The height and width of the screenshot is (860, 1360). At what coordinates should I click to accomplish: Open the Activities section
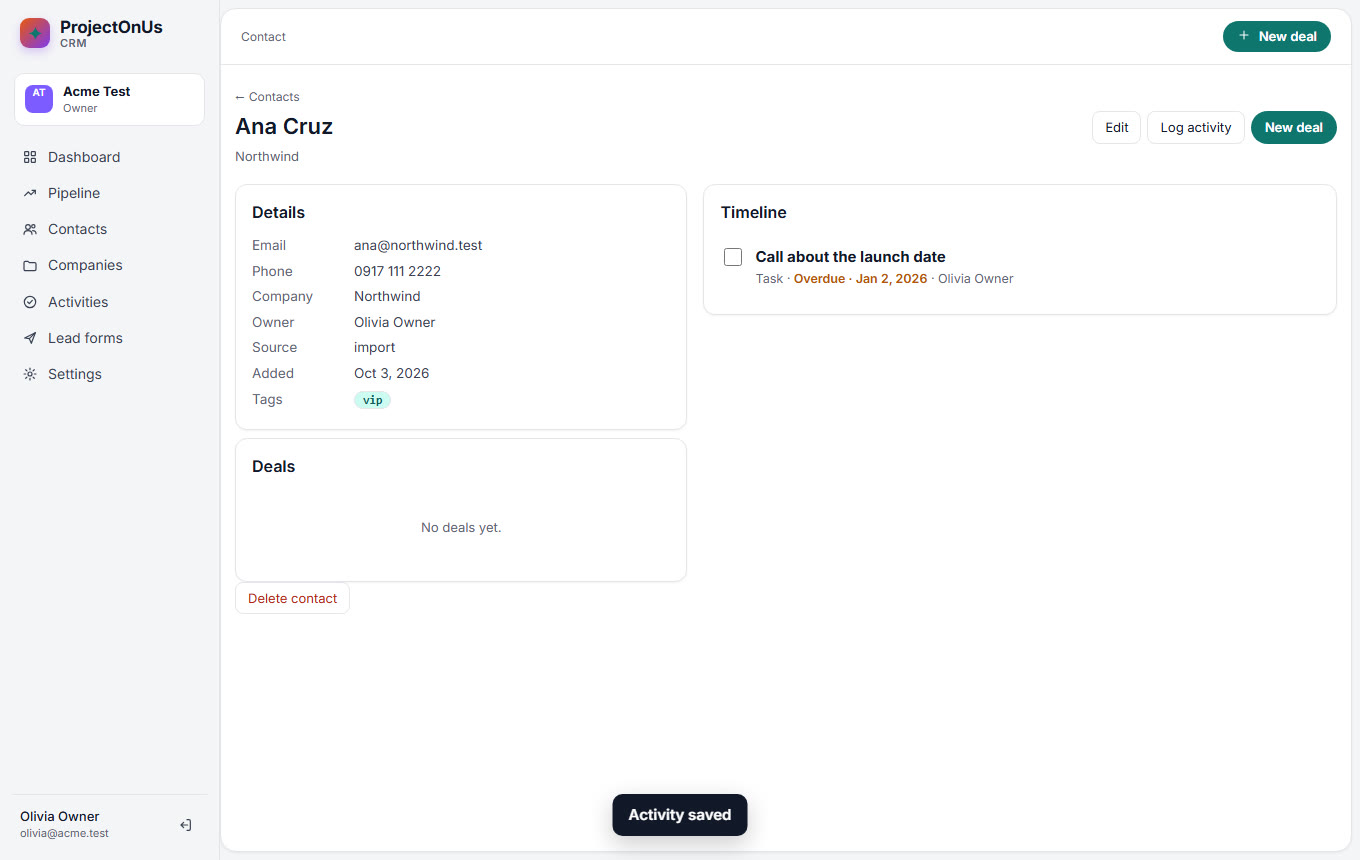tap(109, 302)
